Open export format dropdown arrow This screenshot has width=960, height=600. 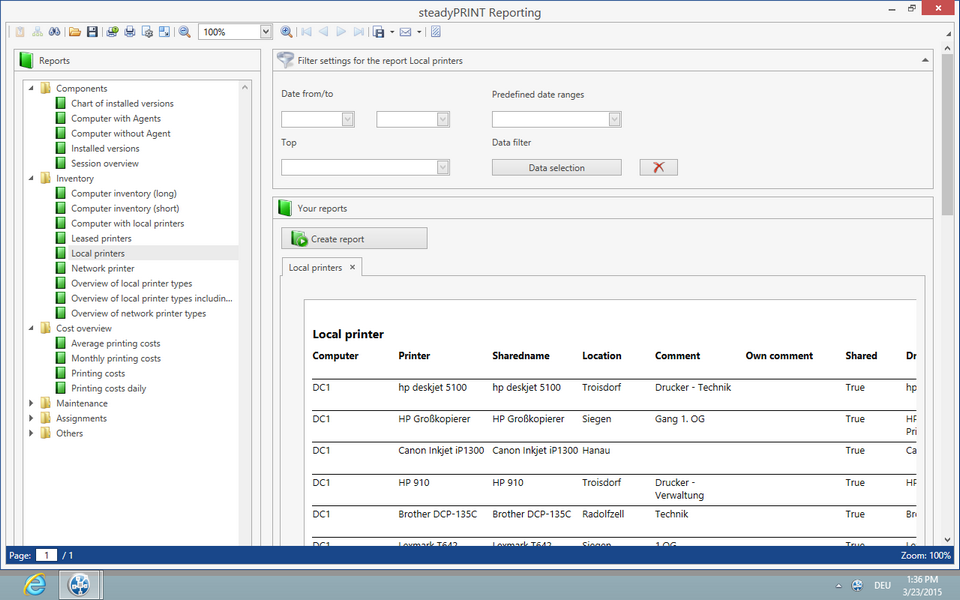point(392,32)
